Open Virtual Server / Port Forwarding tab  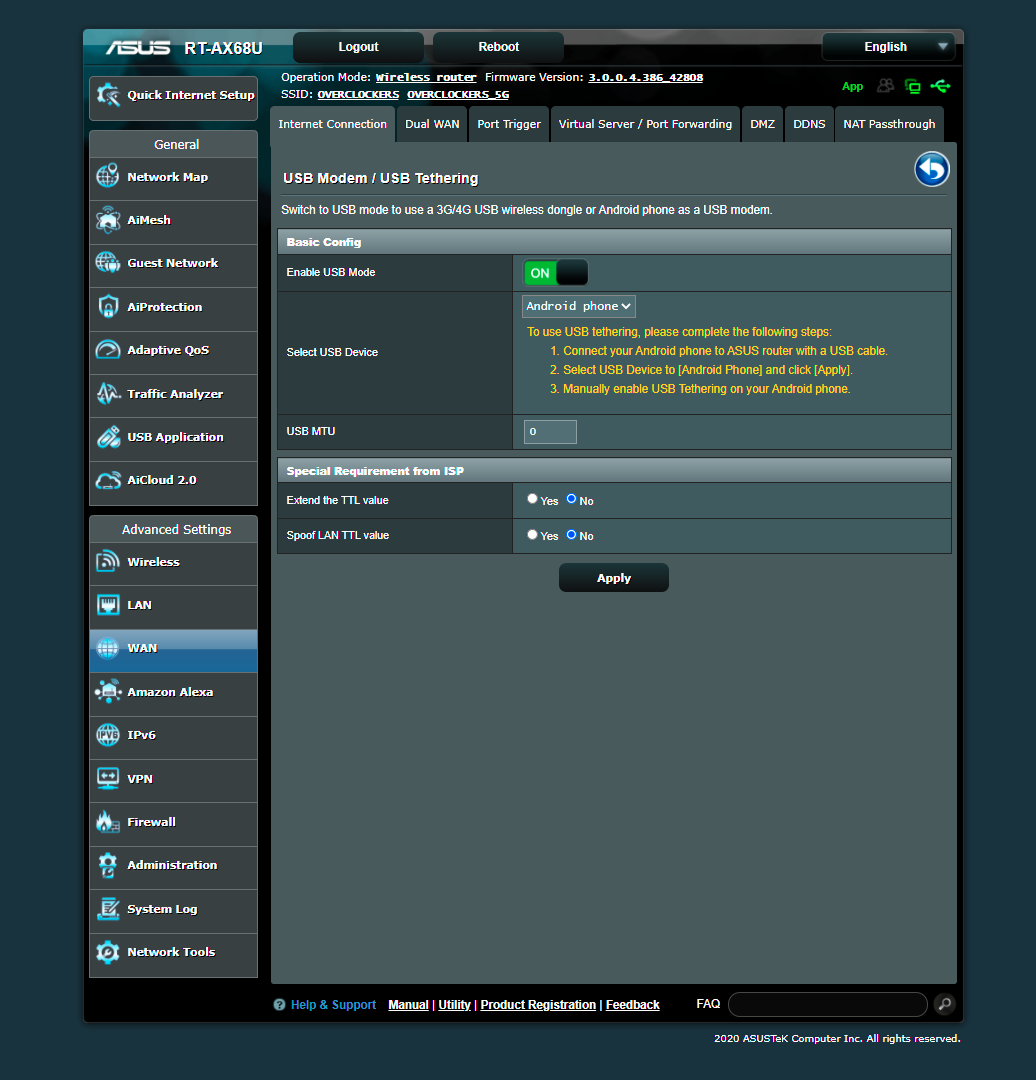click(x=645, y=125)
